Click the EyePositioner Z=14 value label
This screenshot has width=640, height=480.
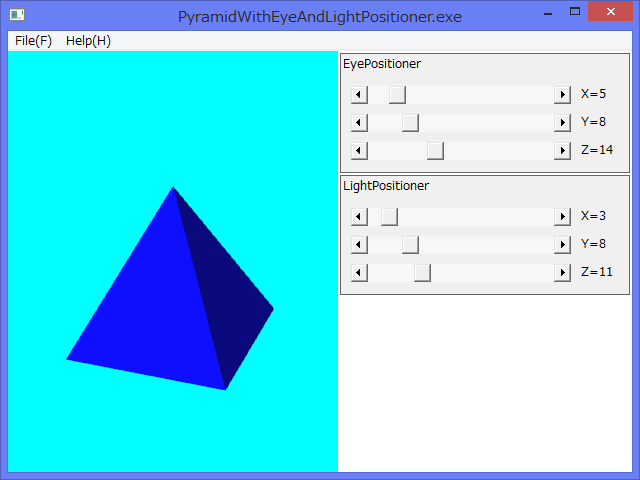(597, 150)
